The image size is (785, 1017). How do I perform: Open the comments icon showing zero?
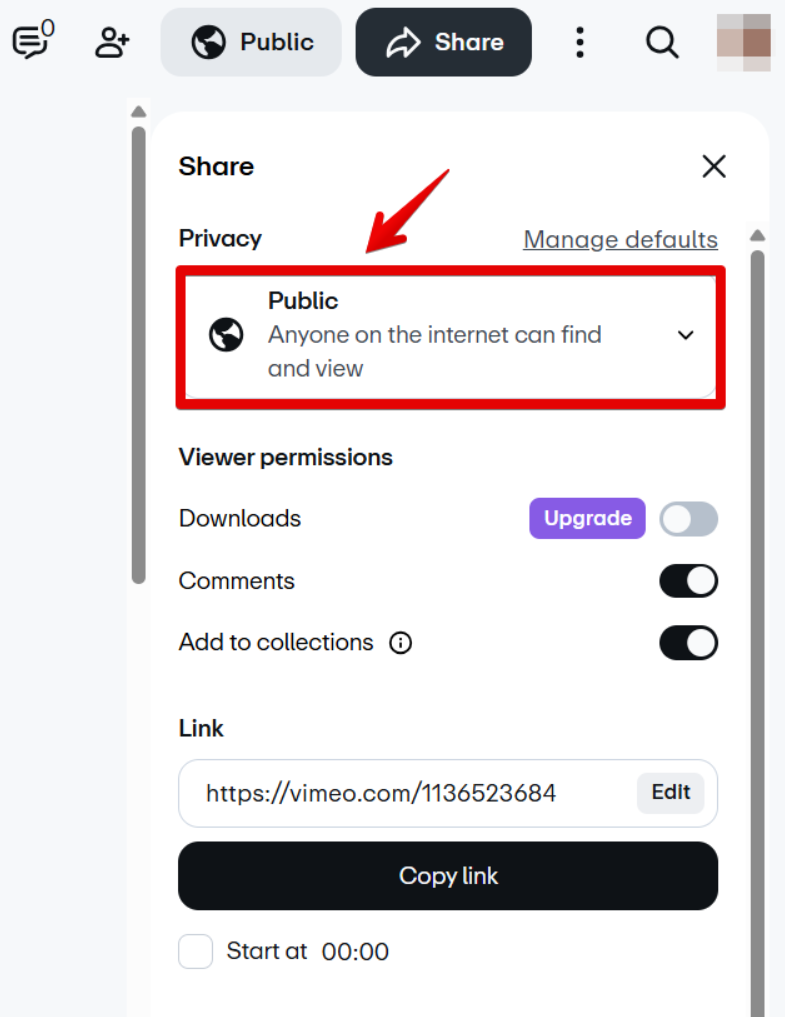pyautogui.click(x=32, y=40)
